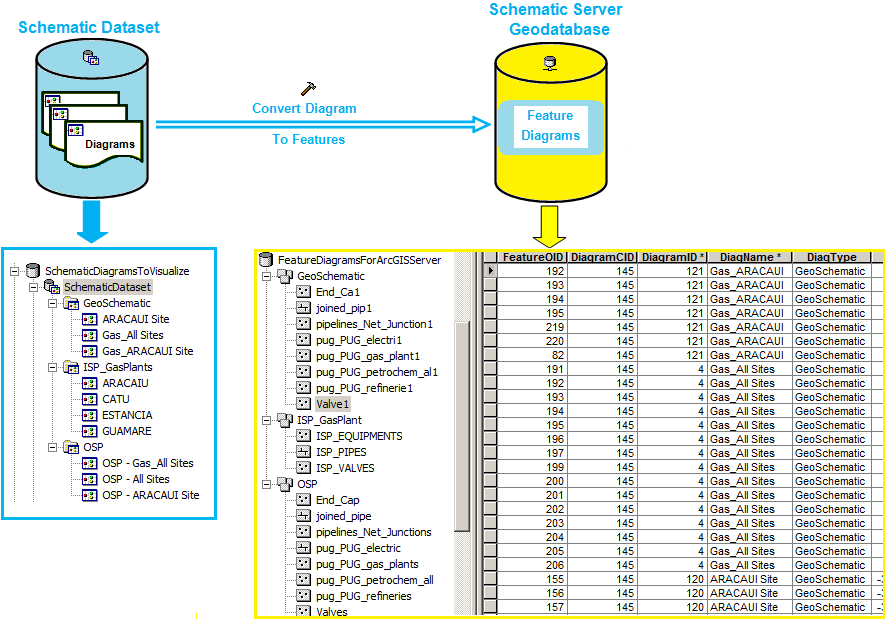Click the ISP_PIPES line feature class icon
This screenshot has width=888, height=620.
304,452
